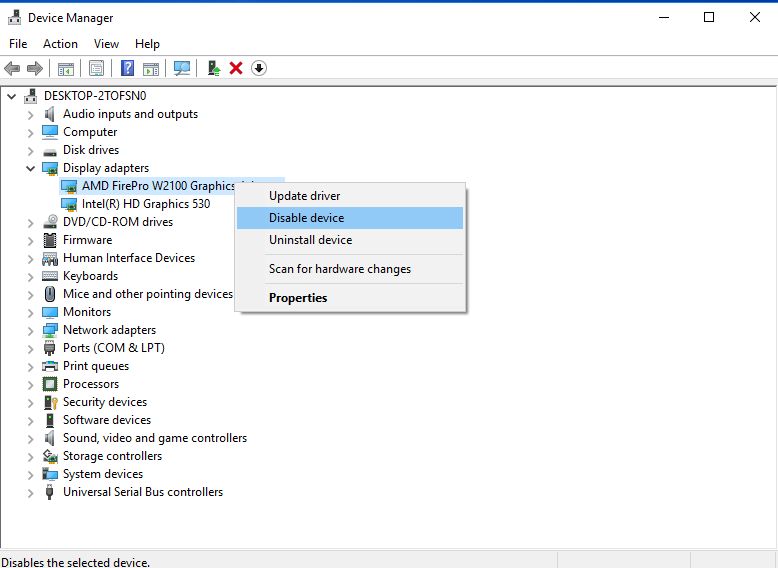Click the Audio inputs and outputs speaker icon
This screenshot has width=778, height=568.
[x=50, y=114]
